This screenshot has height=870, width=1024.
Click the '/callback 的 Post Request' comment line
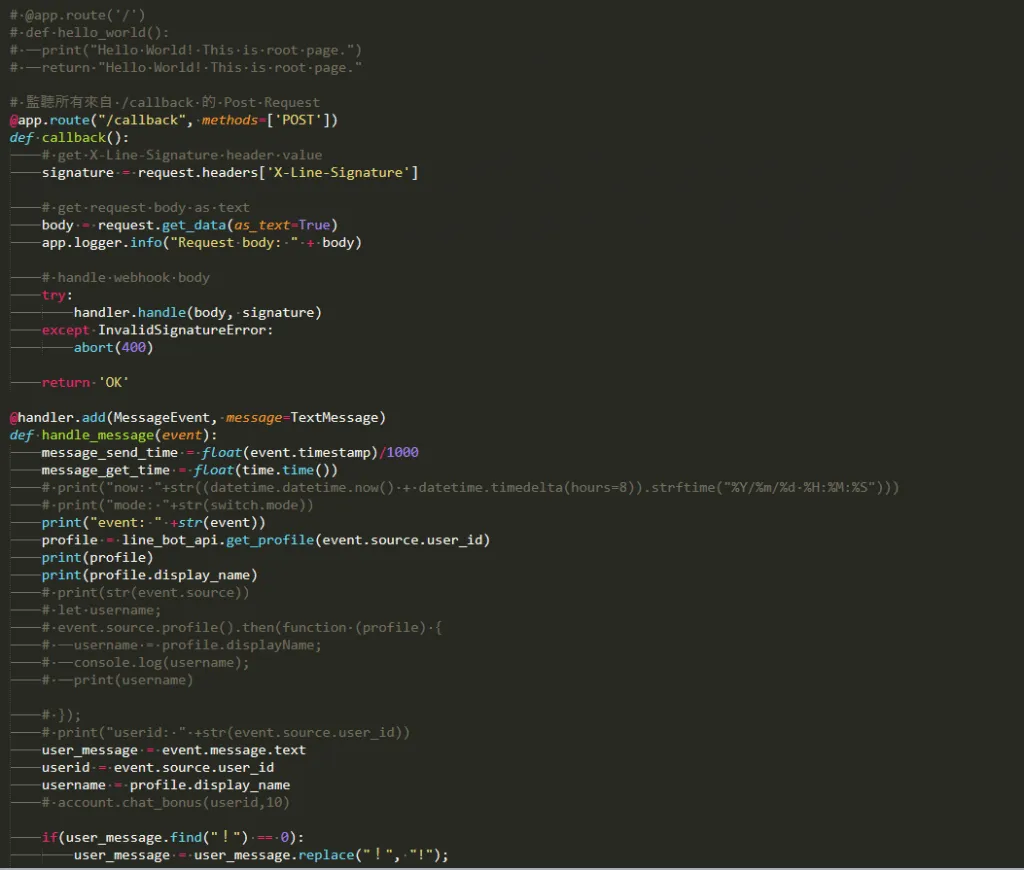tap(165, 103)
